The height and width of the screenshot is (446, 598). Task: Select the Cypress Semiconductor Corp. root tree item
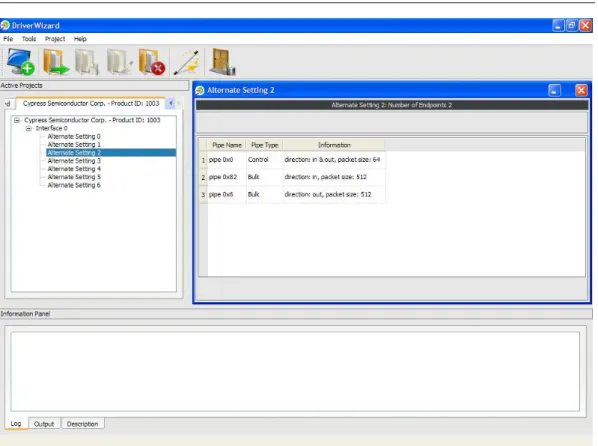click(x=92, y=120)
